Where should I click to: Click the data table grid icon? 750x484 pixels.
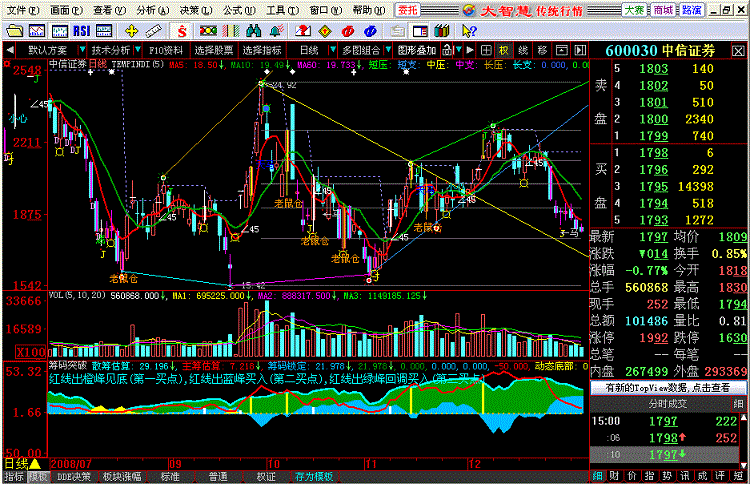104,31
